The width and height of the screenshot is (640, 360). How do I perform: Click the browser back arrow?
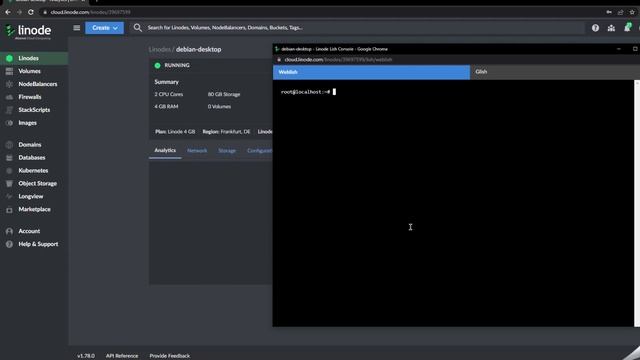point(8,12)
